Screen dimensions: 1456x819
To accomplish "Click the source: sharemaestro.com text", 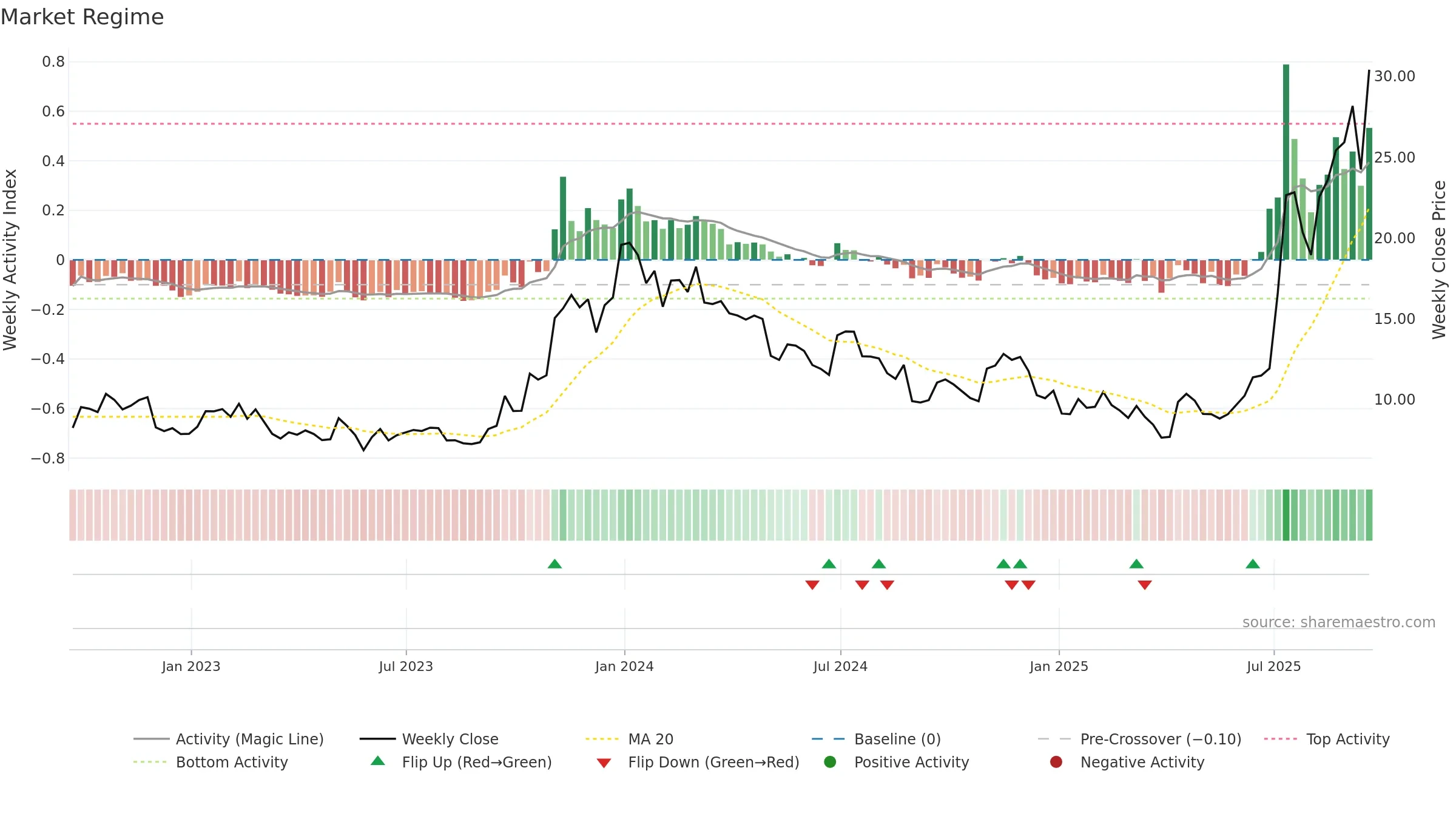I will click(x=1339, y=622).
